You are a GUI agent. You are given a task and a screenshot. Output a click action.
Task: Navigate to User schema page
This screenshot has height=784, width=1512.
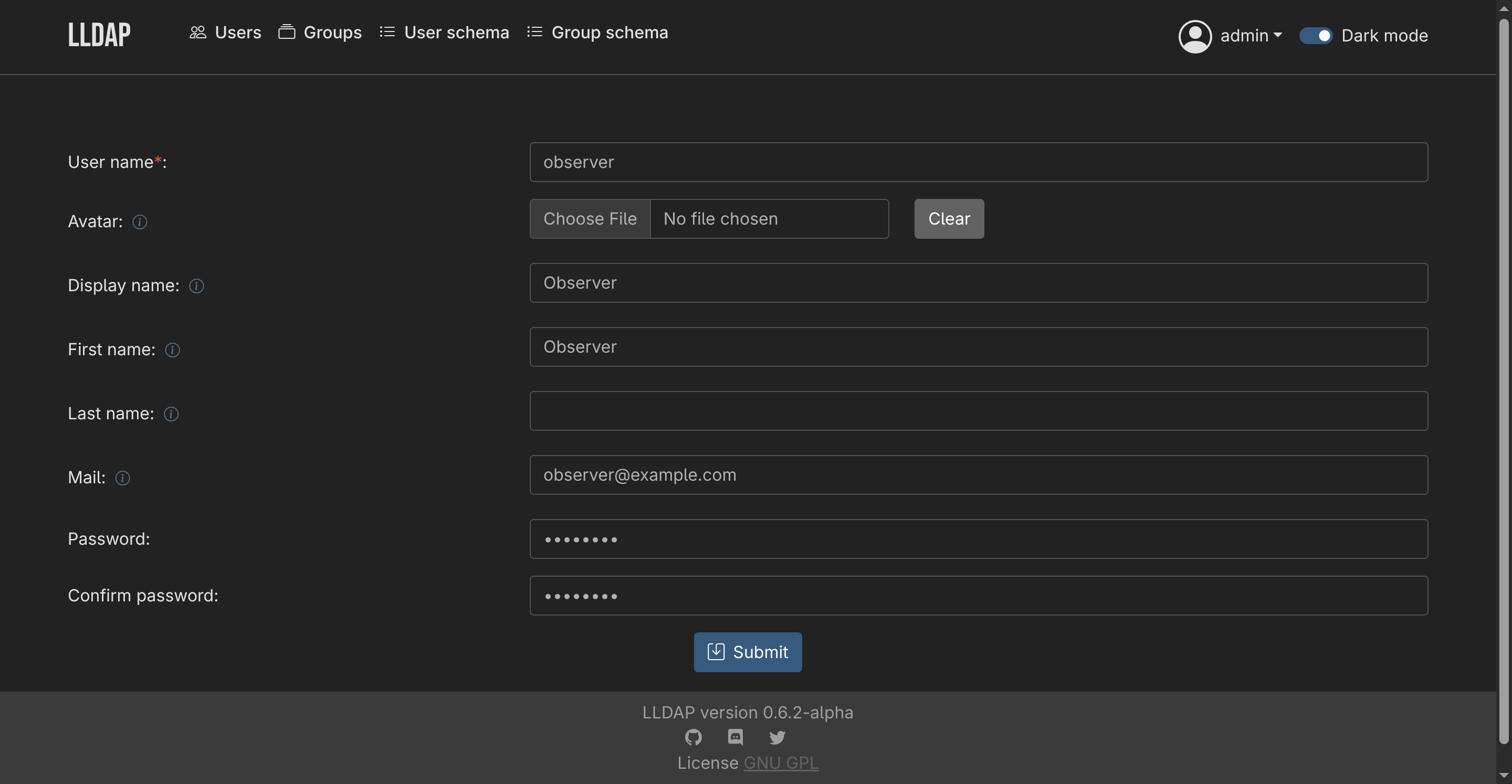pos(457,33)
